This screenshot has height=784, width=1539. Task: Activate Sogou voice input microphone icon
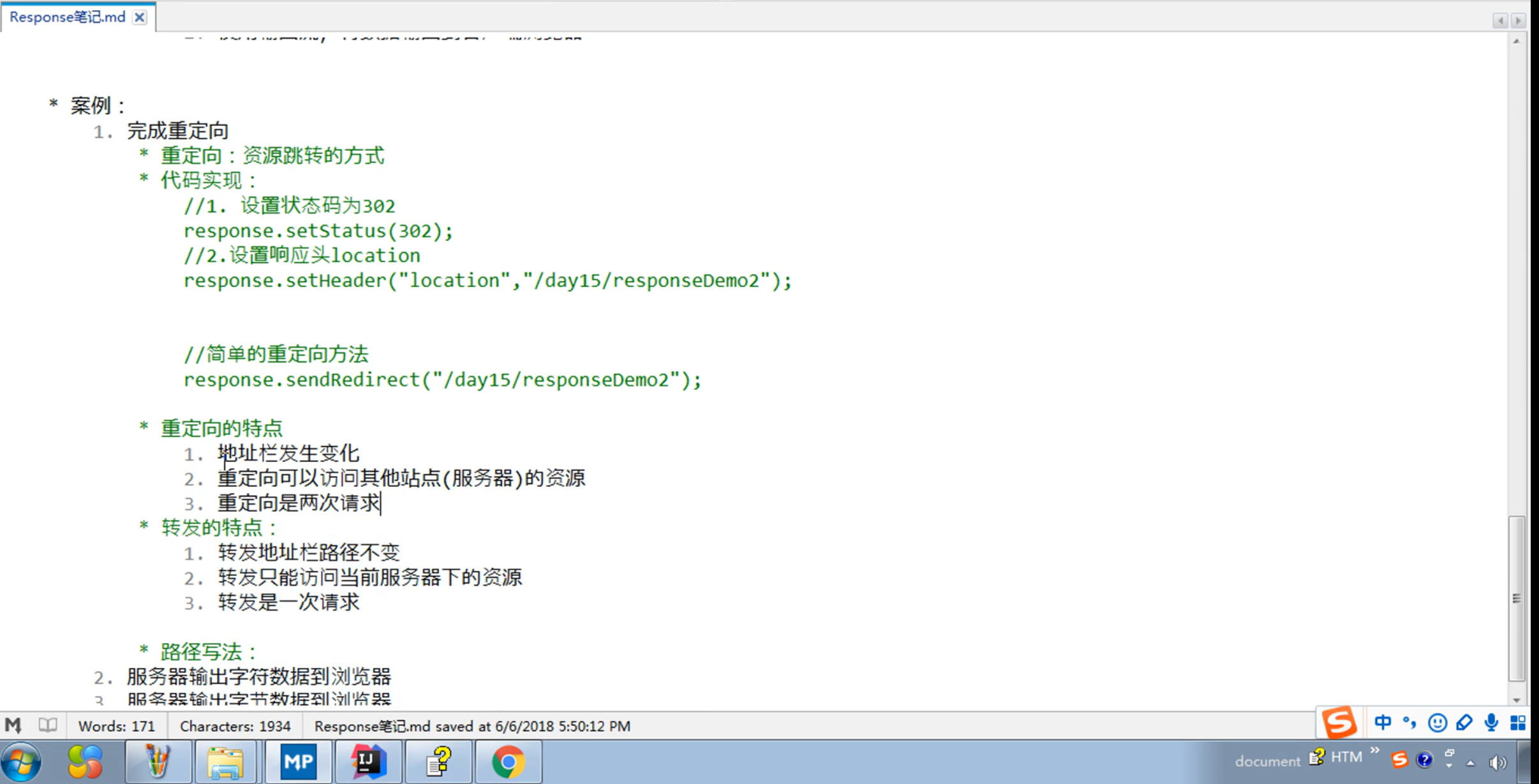pos(1490,722)
